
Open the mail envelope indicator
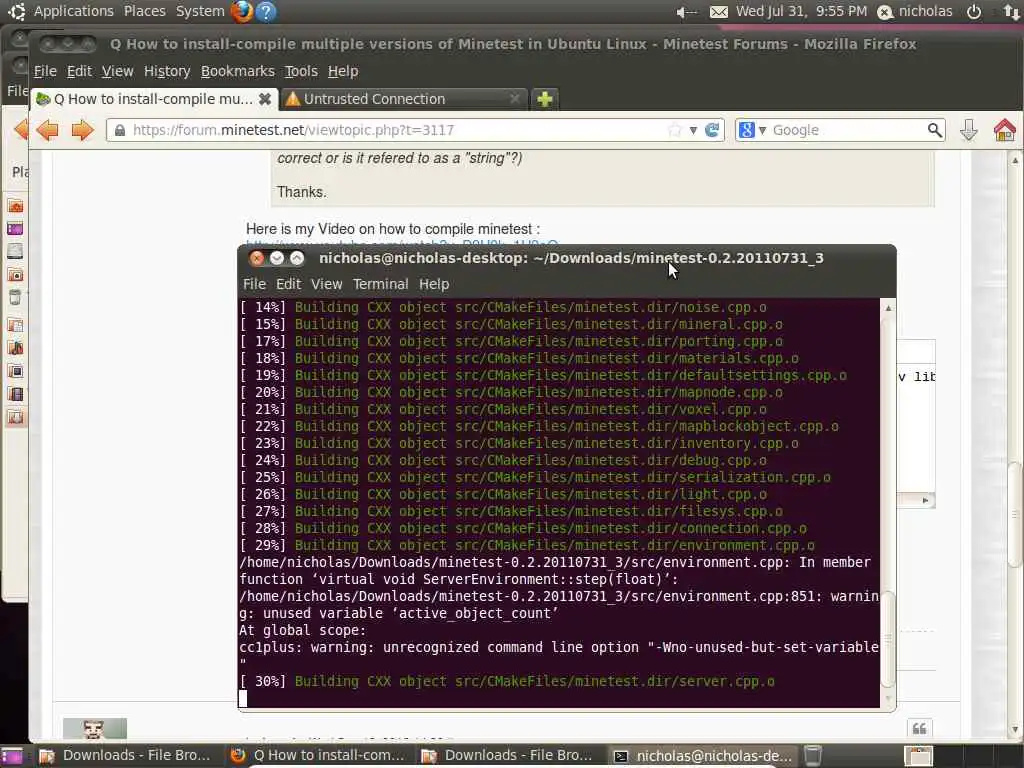[718, 12]
